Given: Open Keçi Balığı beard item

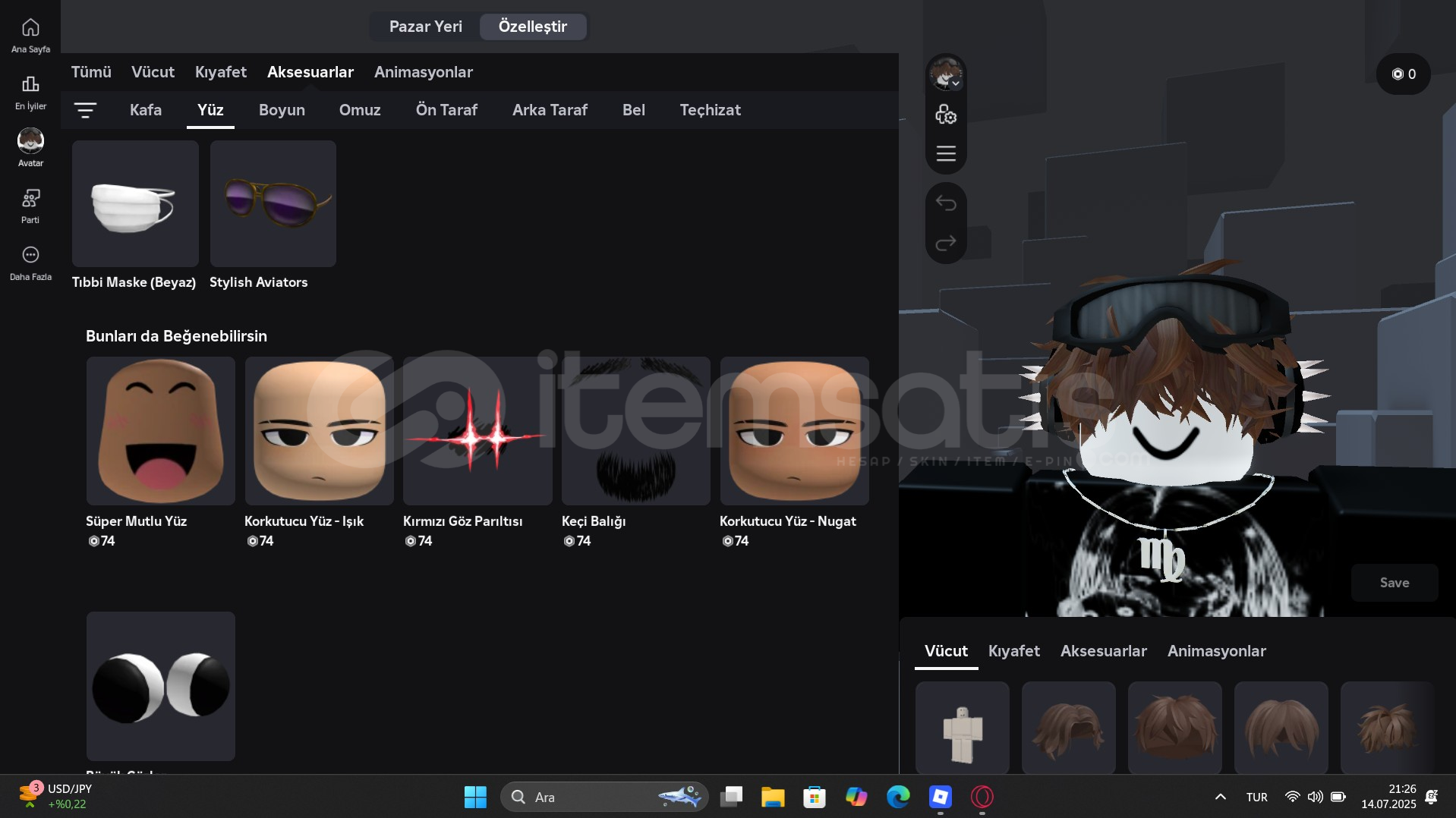Looking at the screenshot, I should 636,431.
